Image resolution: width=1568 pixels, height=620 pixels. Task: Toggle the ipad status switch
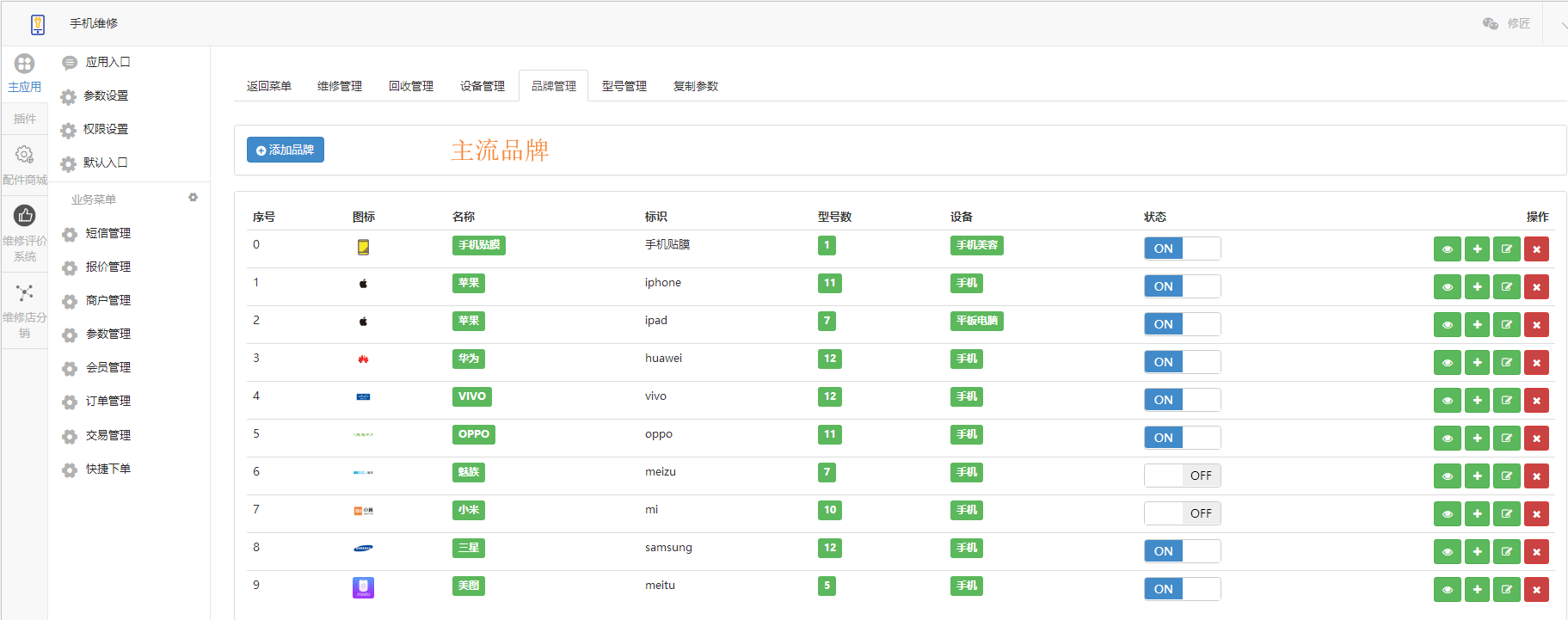point(1182,324)
